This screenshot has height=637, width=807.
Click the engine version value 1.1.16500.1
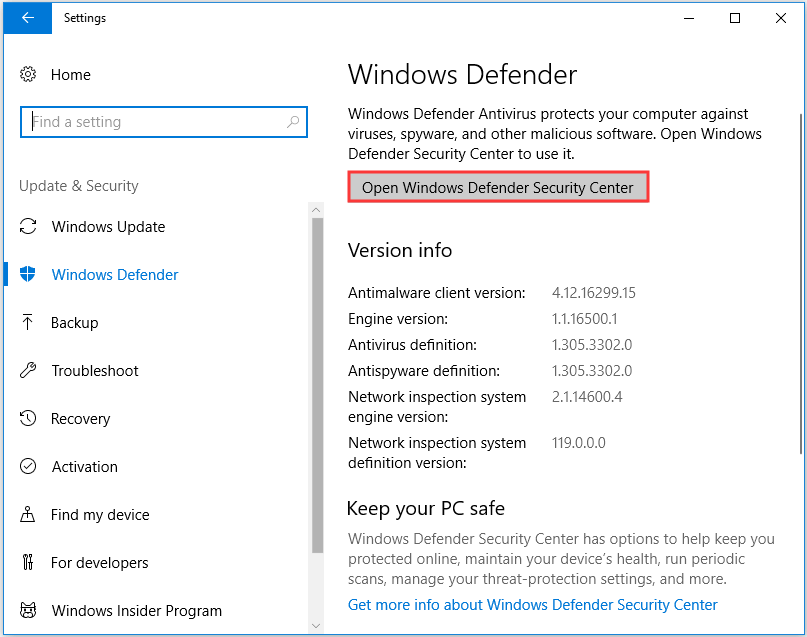pyautogui.click(x=584, y=319)
